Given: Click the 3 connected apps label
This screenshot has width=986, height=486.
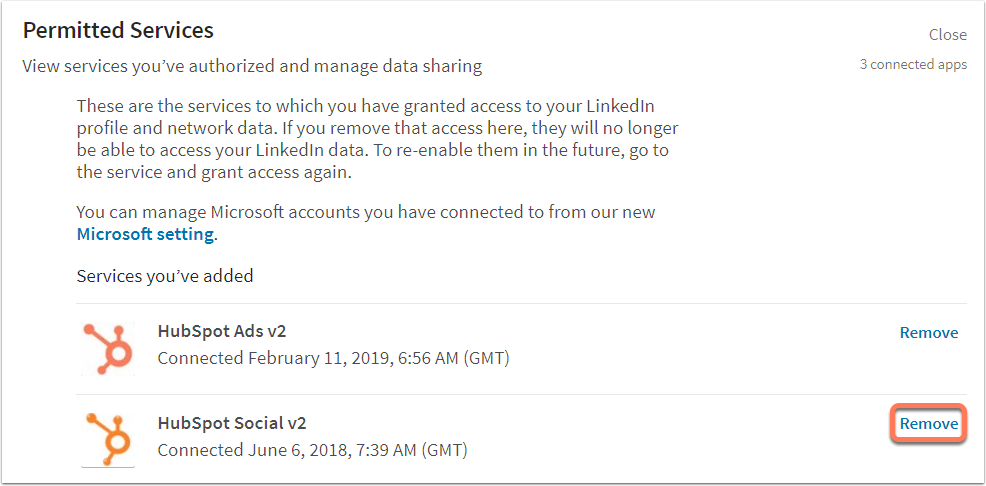Looking at the screenshot, I should pos(913,64).
